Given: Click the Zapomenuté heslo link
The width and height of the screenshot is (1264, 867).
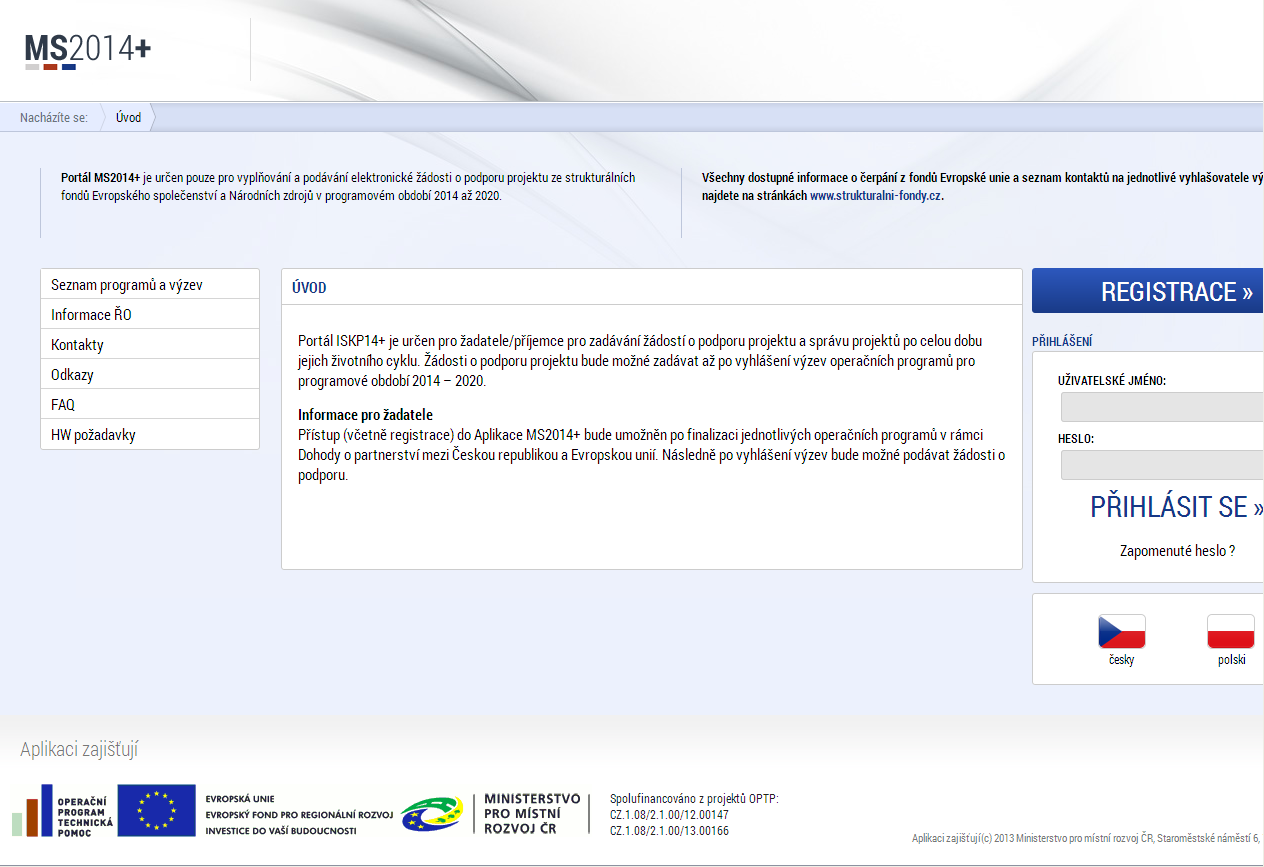Looking at the screenshot, I should pos(1177,550).
